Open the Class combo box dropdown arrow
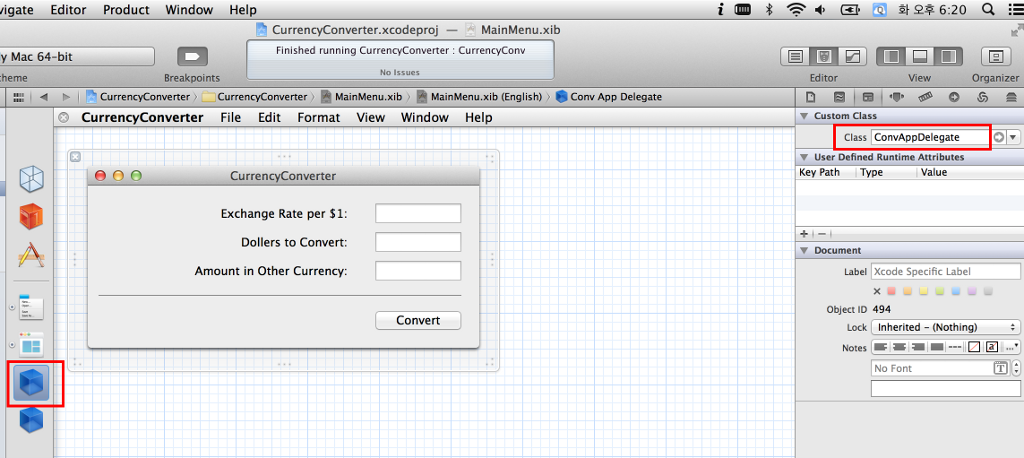 (1013, 137)
